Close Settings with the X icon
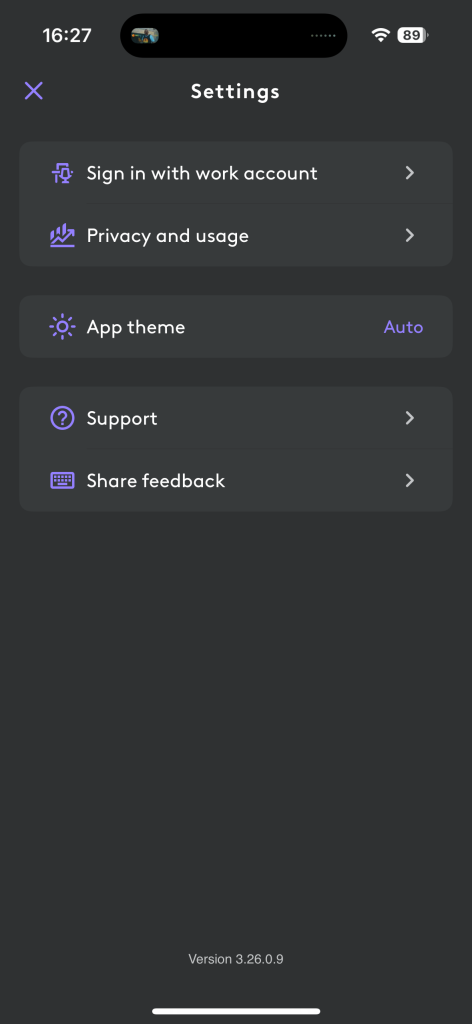This screenshot has height=1024, width=472. pos(34,91)
